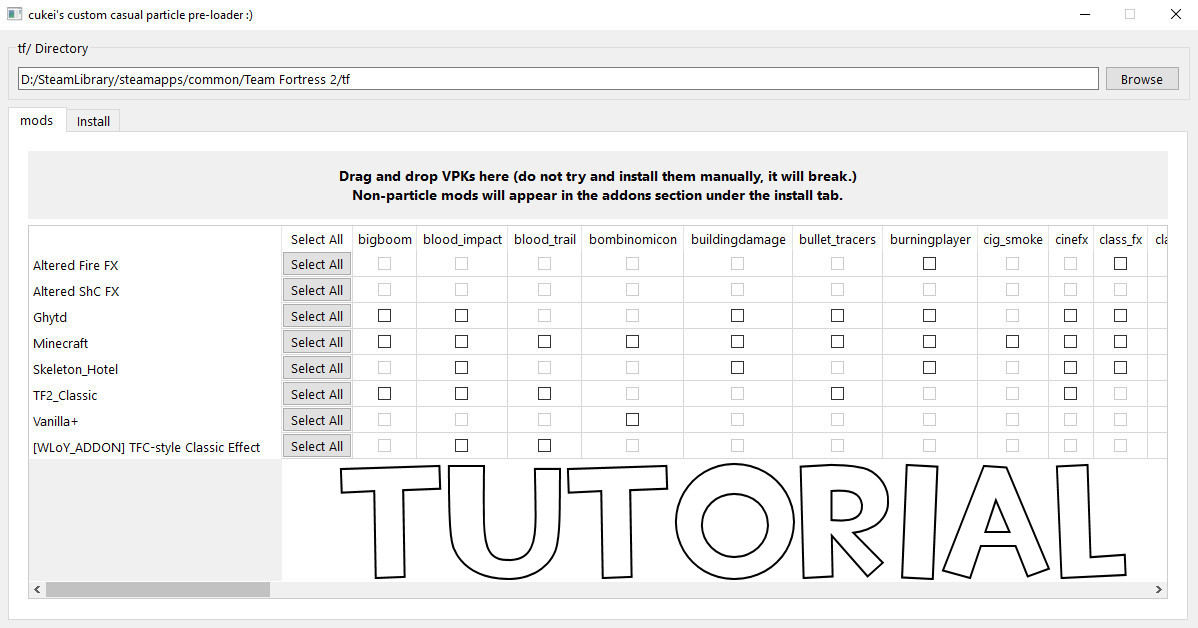Click Select All for Vanilla+

[x=316, y=419]
